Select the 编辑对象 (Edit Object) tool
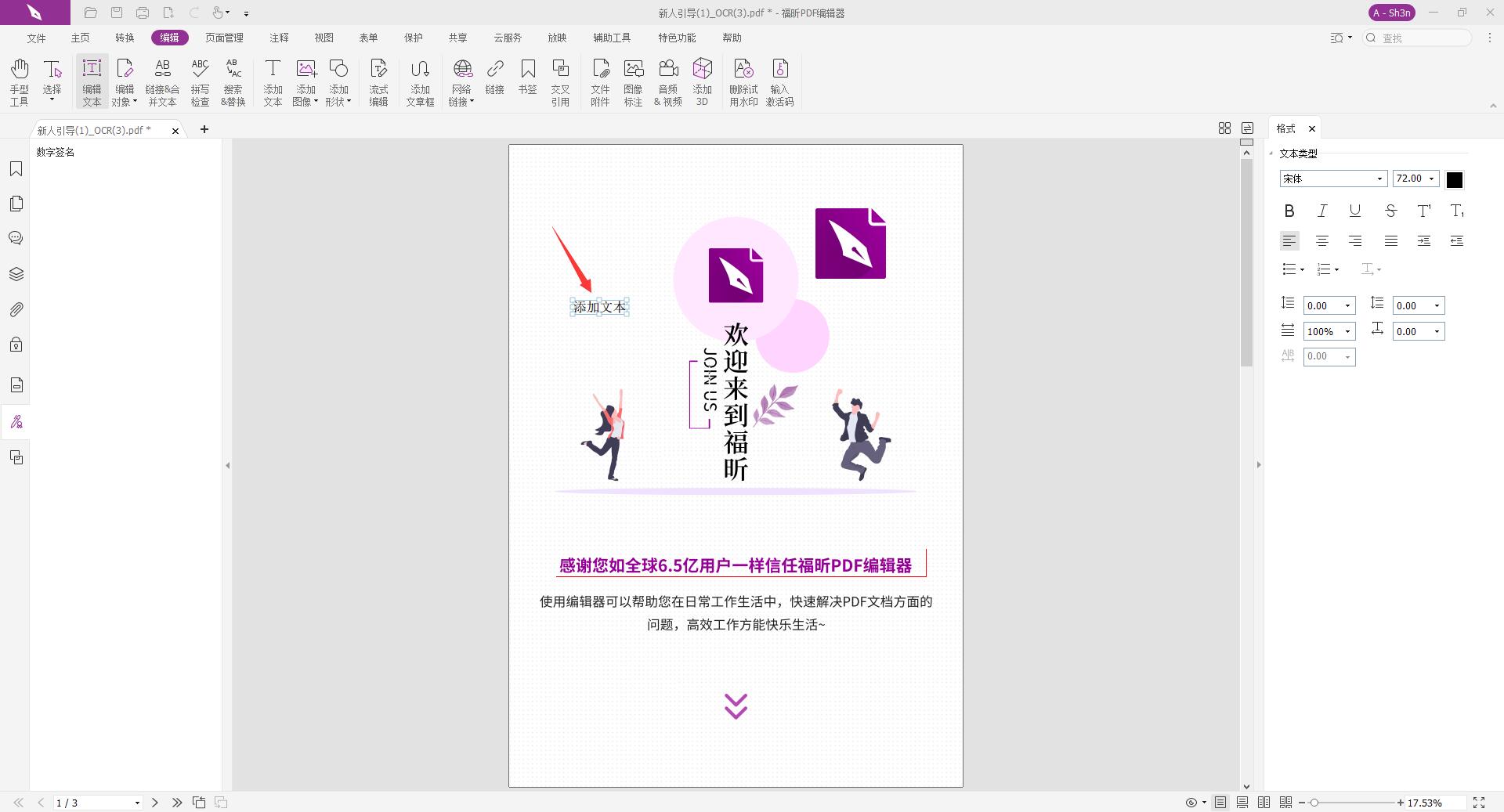 point(125,81)
